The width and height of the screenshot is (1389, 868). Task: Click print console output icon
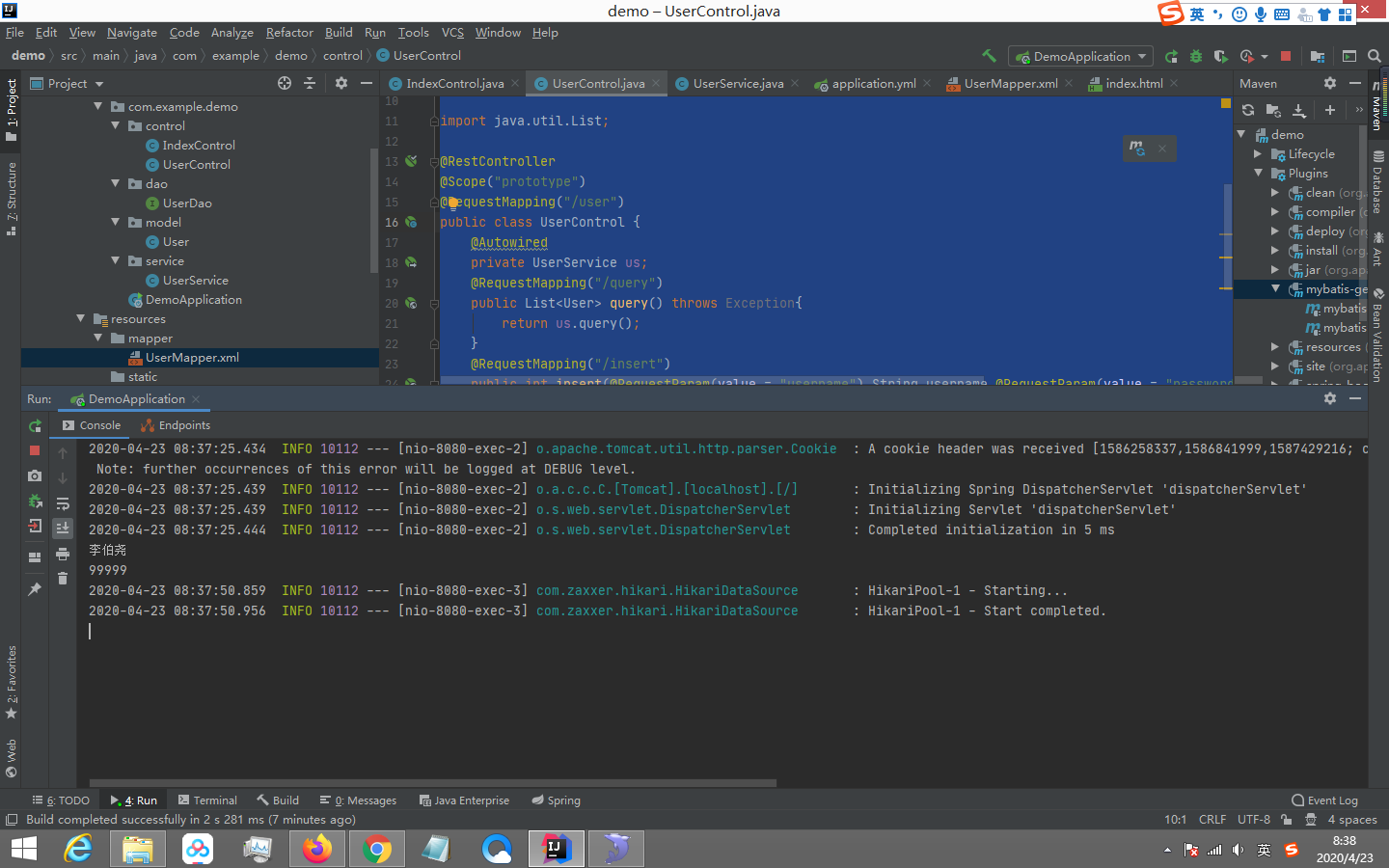pos(63,554)
